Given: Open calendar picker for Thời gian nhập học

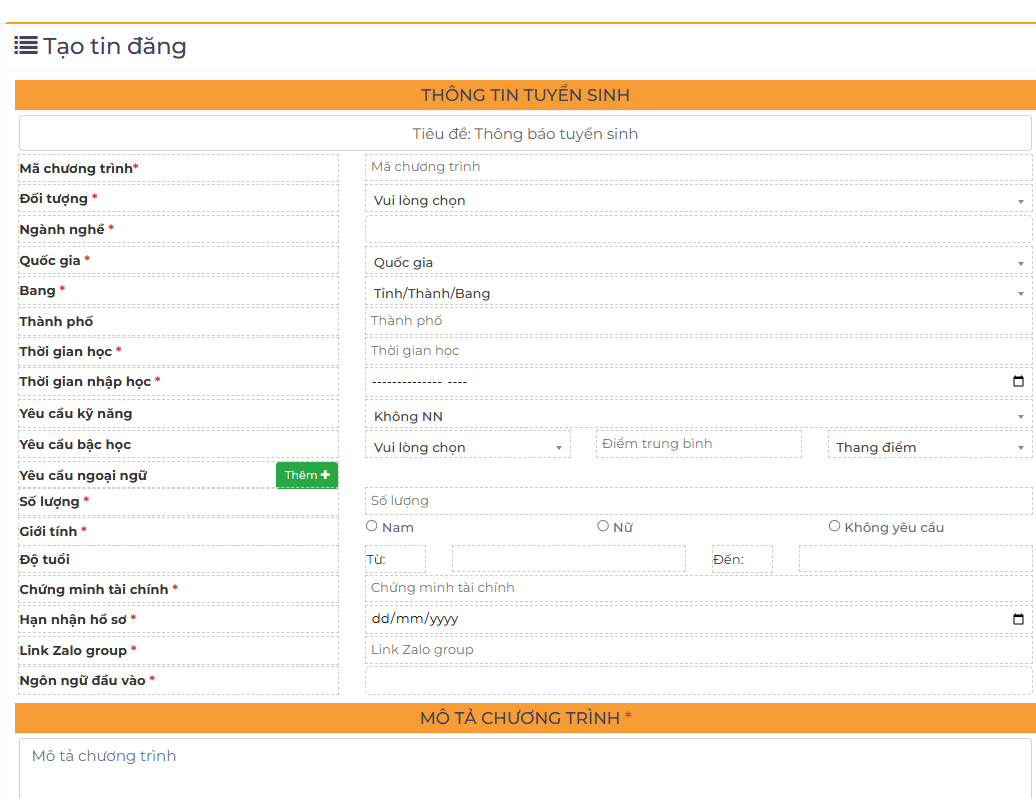Looking at the screenshot, I should (1018, 382).
